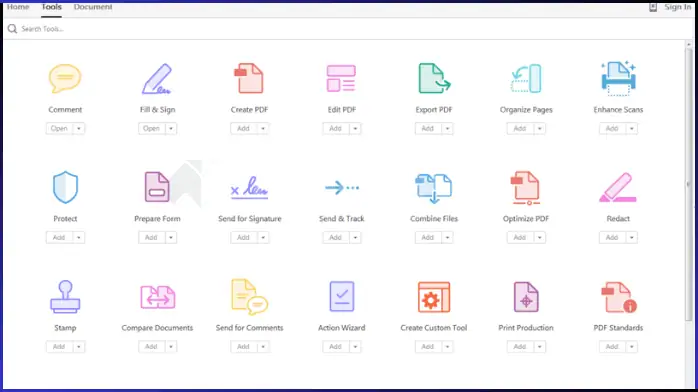
Task: Click the Sign In link
Action: pos(678,7)
